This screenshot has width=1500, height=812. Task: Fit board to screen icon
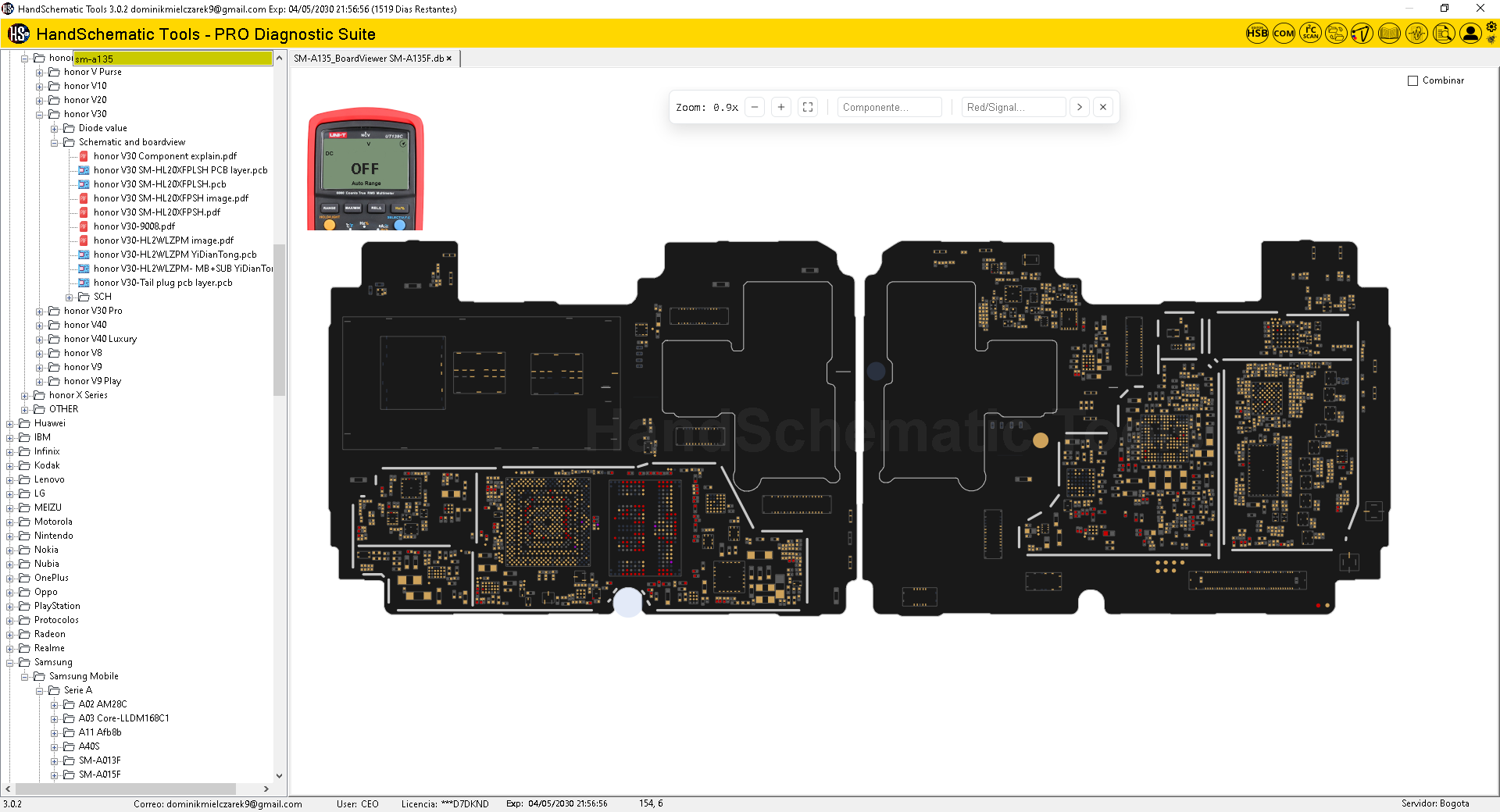[x=808, y=107]
